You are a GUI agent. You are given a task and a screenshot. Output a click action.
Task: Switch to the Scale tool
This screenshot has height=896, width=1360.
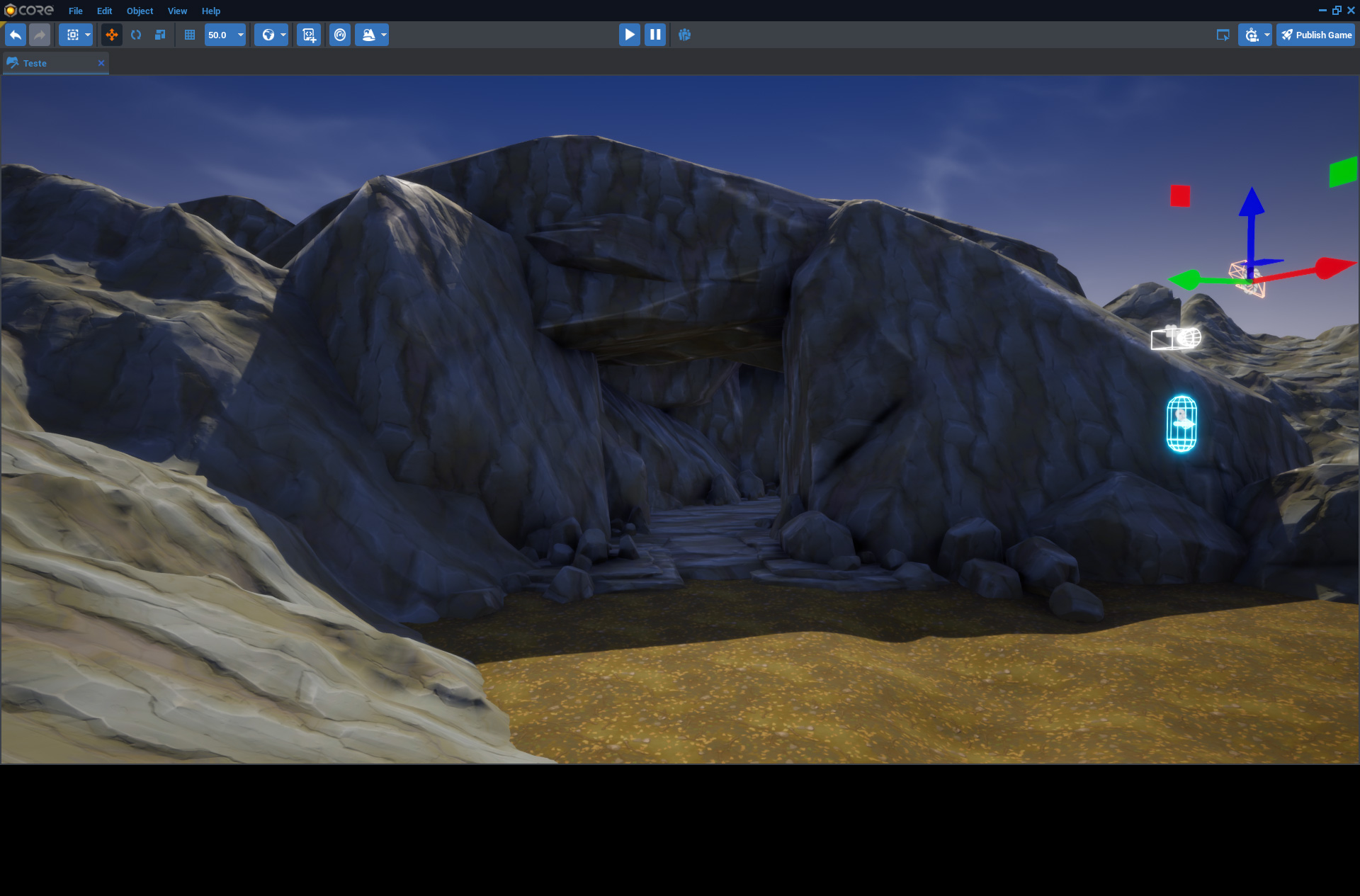[x=160, y=35]
